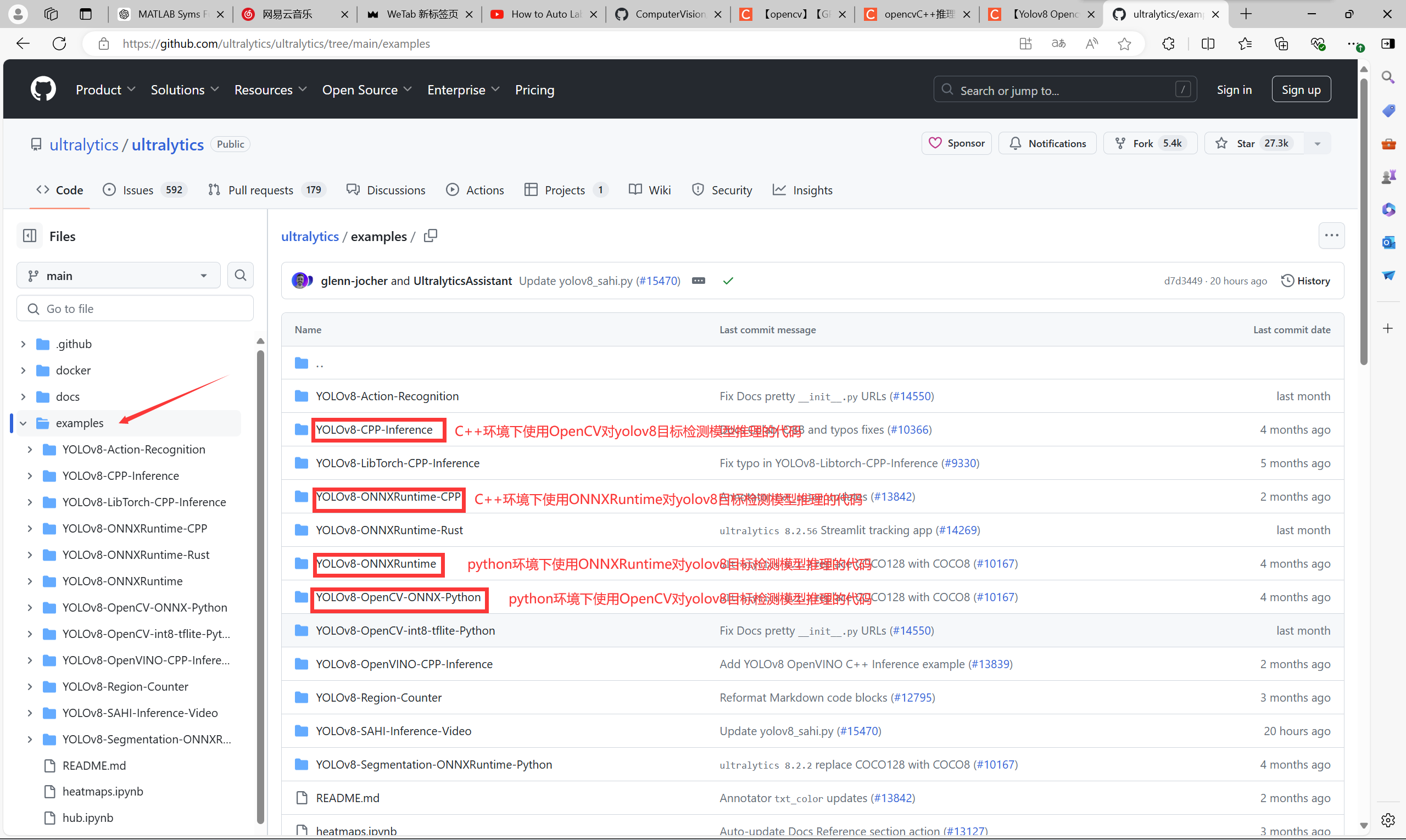This screenshot has height=840, width=1406.
Task: Click the Go to file input
Action: (135, 309)
